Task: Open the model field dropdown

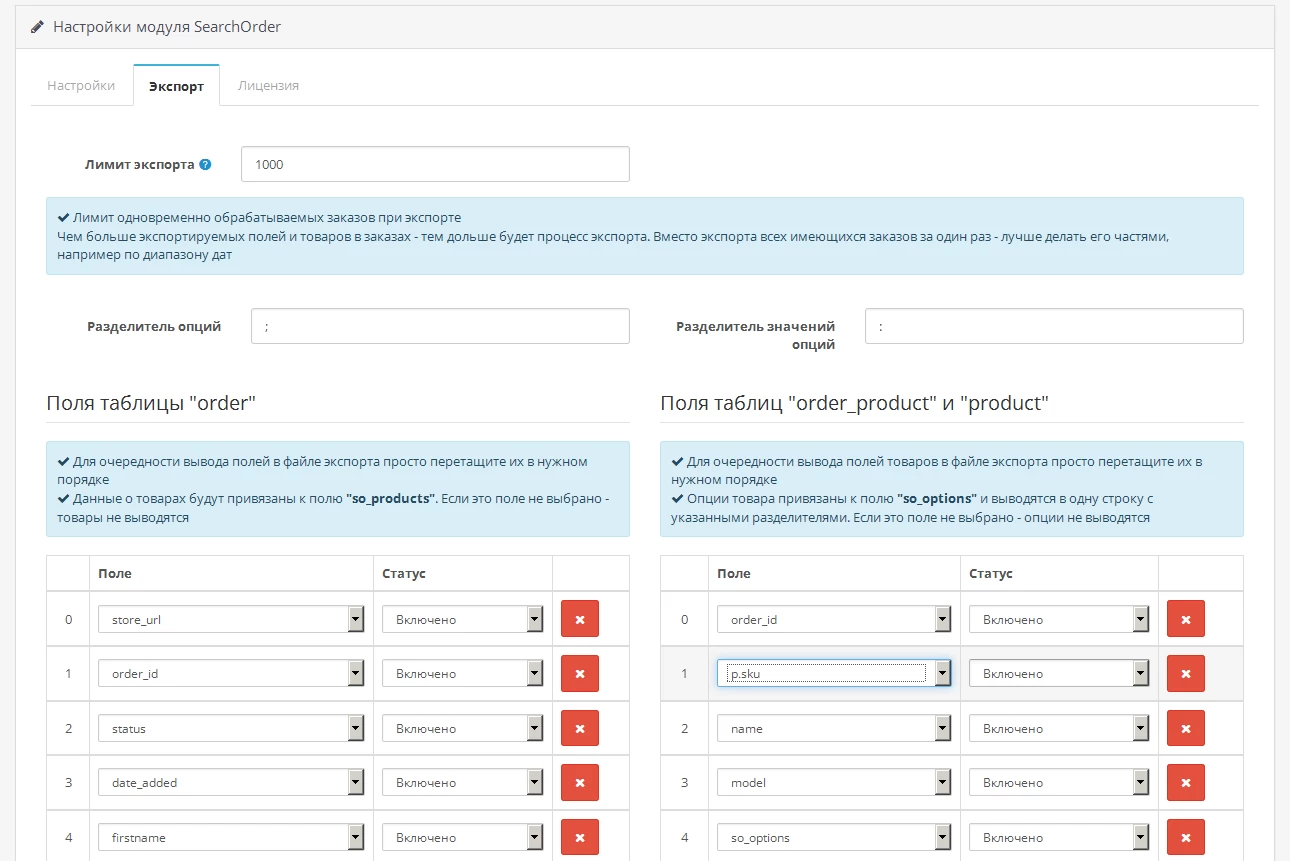Action: click(834, 782)
